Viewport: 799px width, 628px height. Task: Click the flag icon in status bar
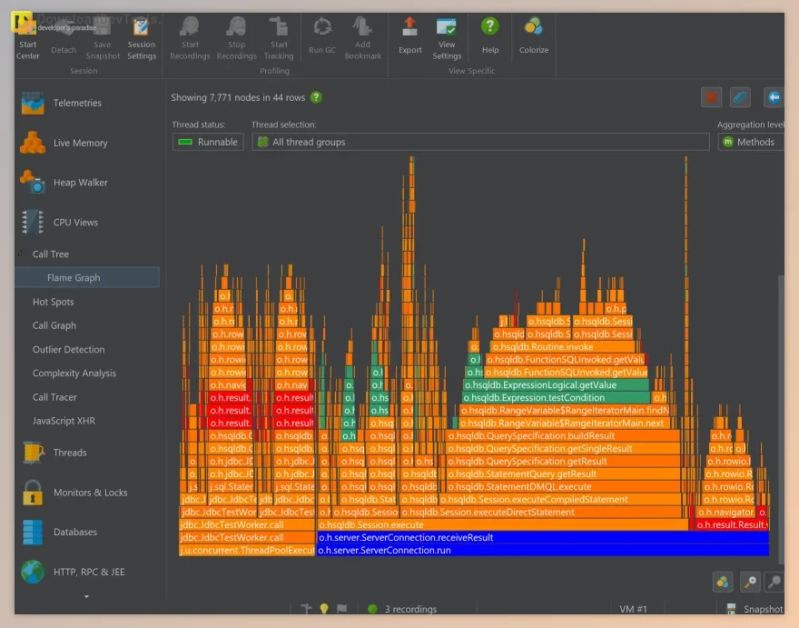[x=342, y=609]
